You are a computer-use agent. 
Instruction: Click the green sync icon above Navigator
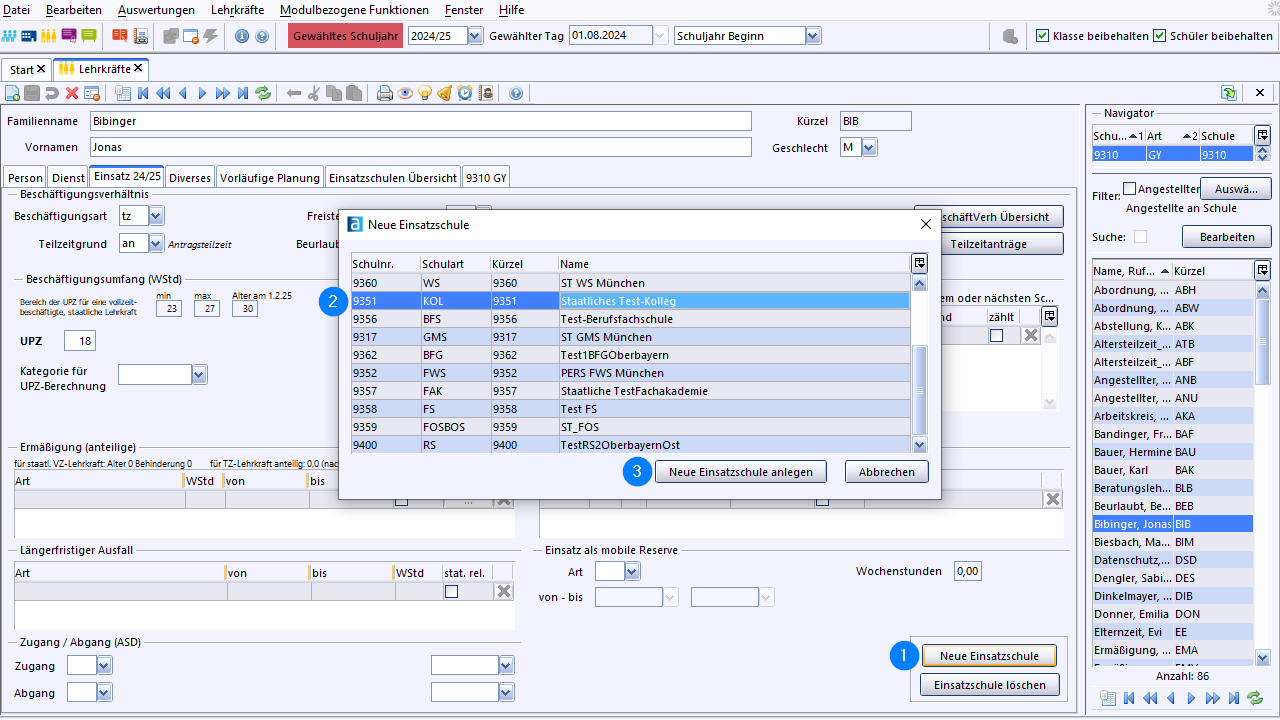tap(1229, 93)
